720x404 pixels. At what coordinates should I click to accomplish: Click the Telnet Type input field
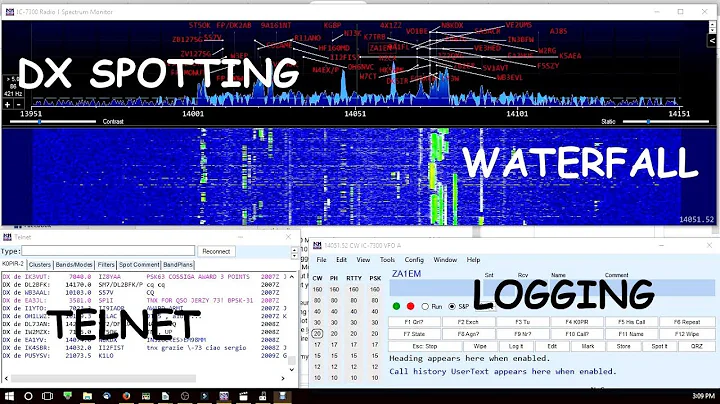coord(108,251)
